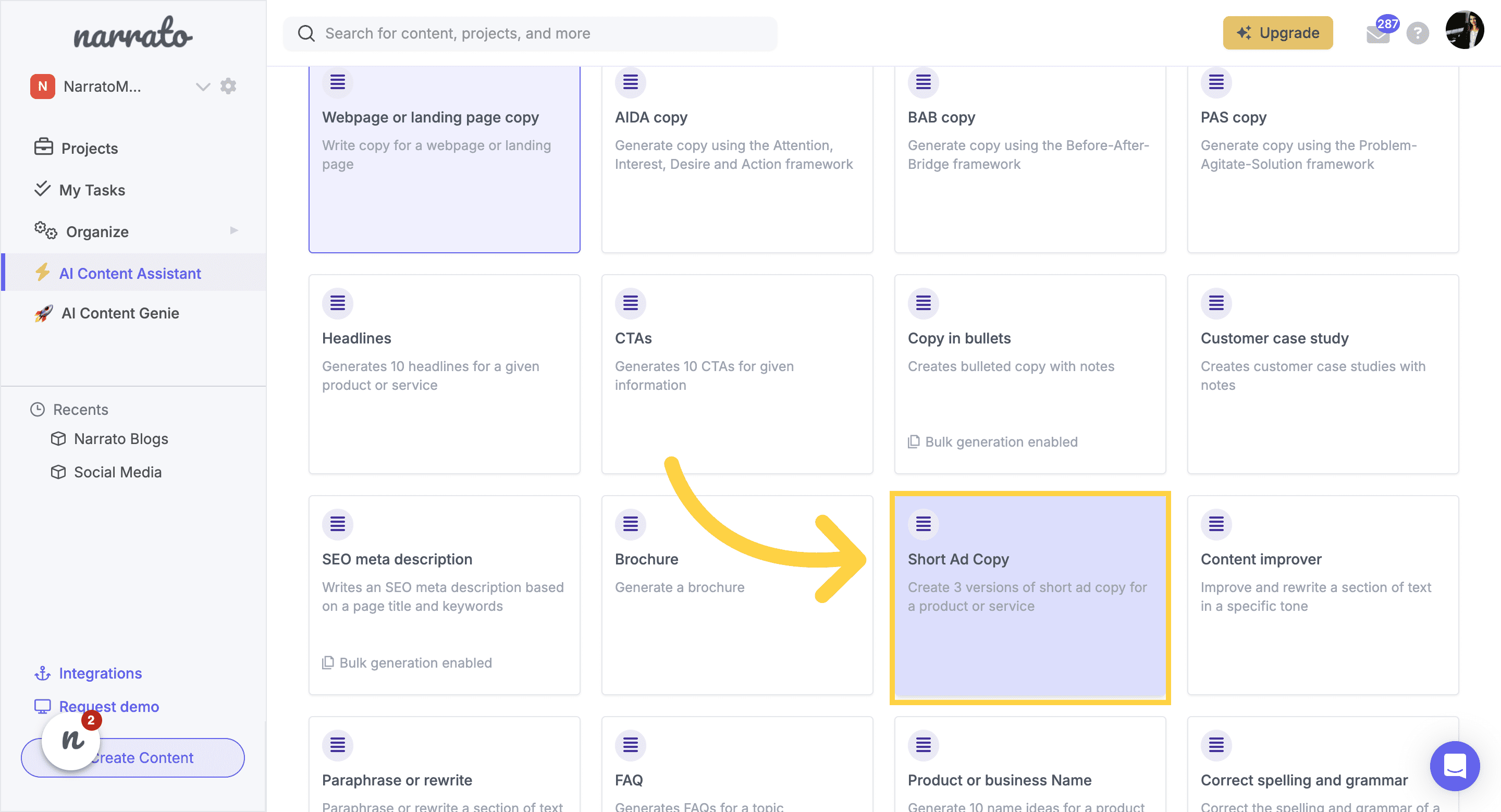Click the Recents clock icon

(x=38, y=410)
